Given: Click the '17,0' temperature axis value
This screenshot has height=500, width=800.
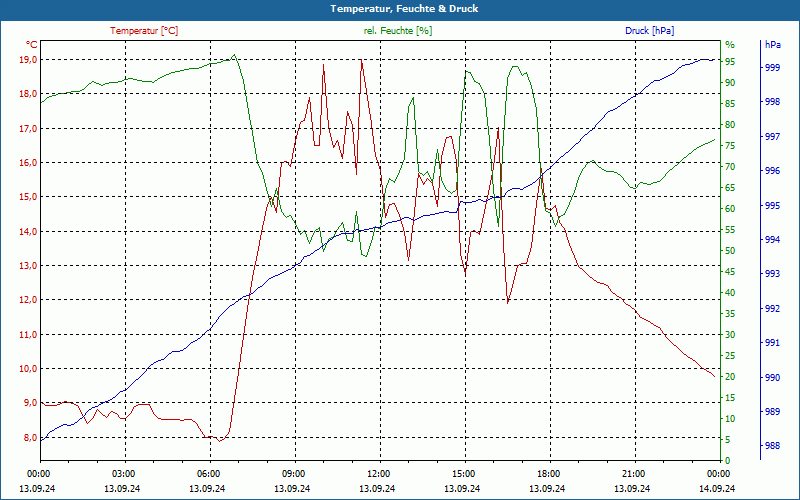Looking at the screenshot, I should [28, 129].
